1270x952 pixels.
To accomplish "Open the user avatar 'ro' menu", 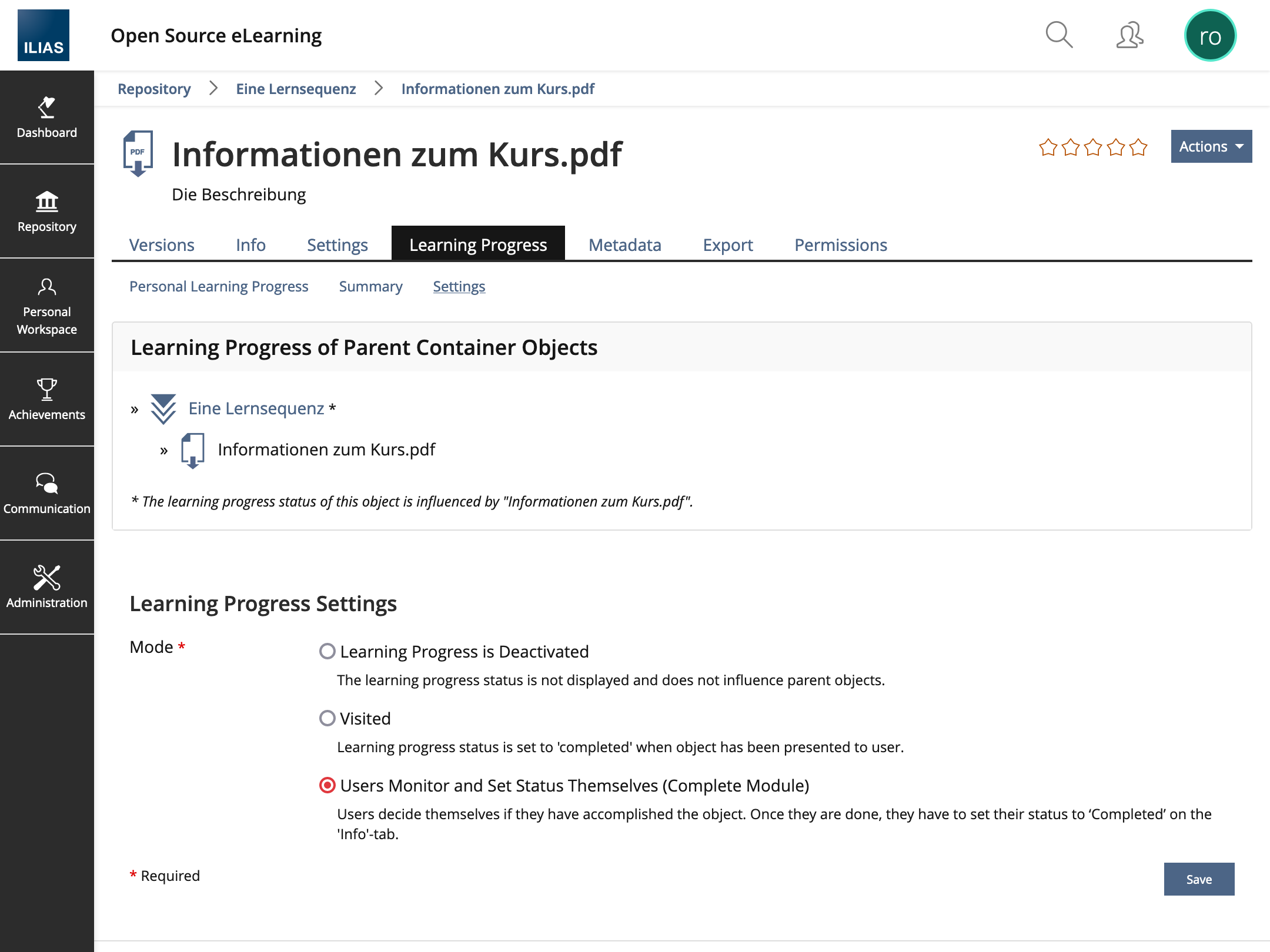I will (x=1210, y=35).
